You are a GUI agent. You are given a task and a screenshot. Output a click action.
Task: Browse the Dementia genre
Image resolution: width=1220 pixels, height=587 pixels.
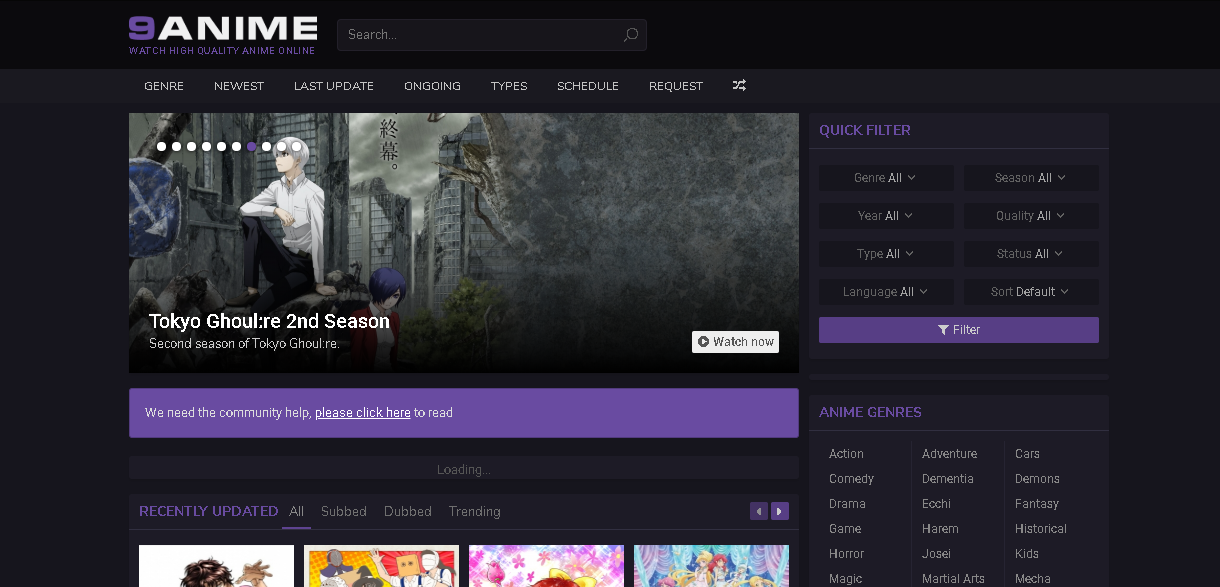tap(947, 479)
